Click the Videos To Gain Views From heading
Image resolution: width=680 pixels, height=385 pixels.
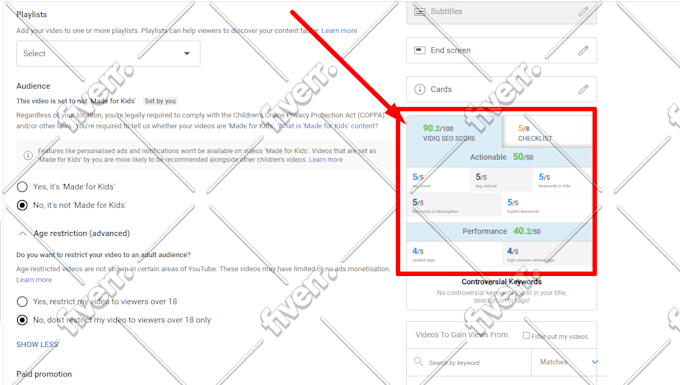461,335
